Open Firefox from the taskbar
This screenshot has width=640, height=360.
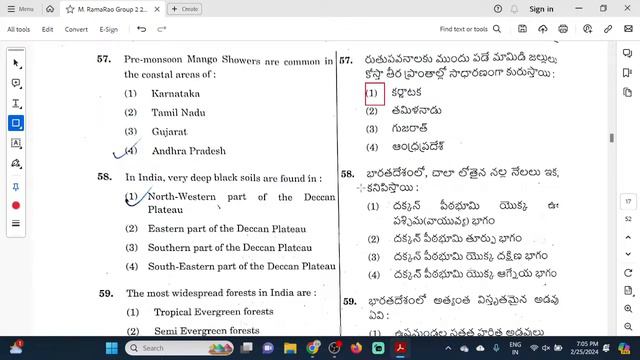coord(356,348)
